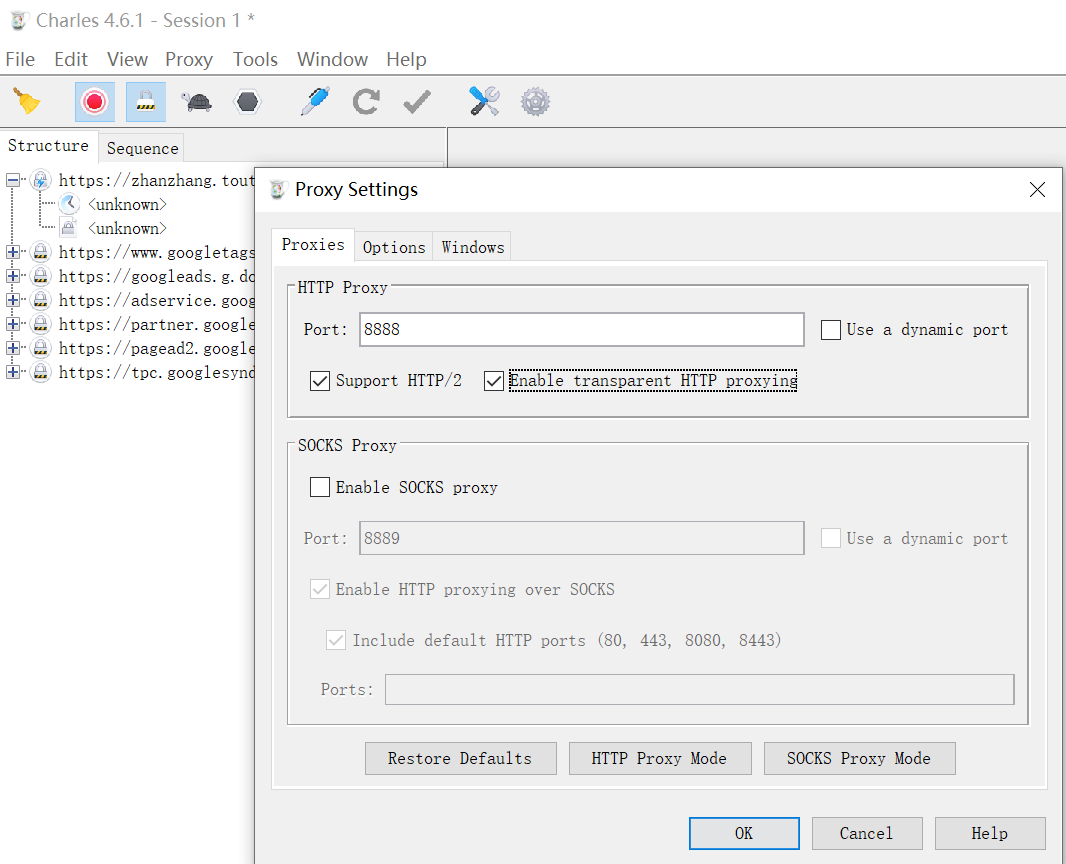
Task: Click the lock icon of second unknown entry
Action: (x=69, y=228)
